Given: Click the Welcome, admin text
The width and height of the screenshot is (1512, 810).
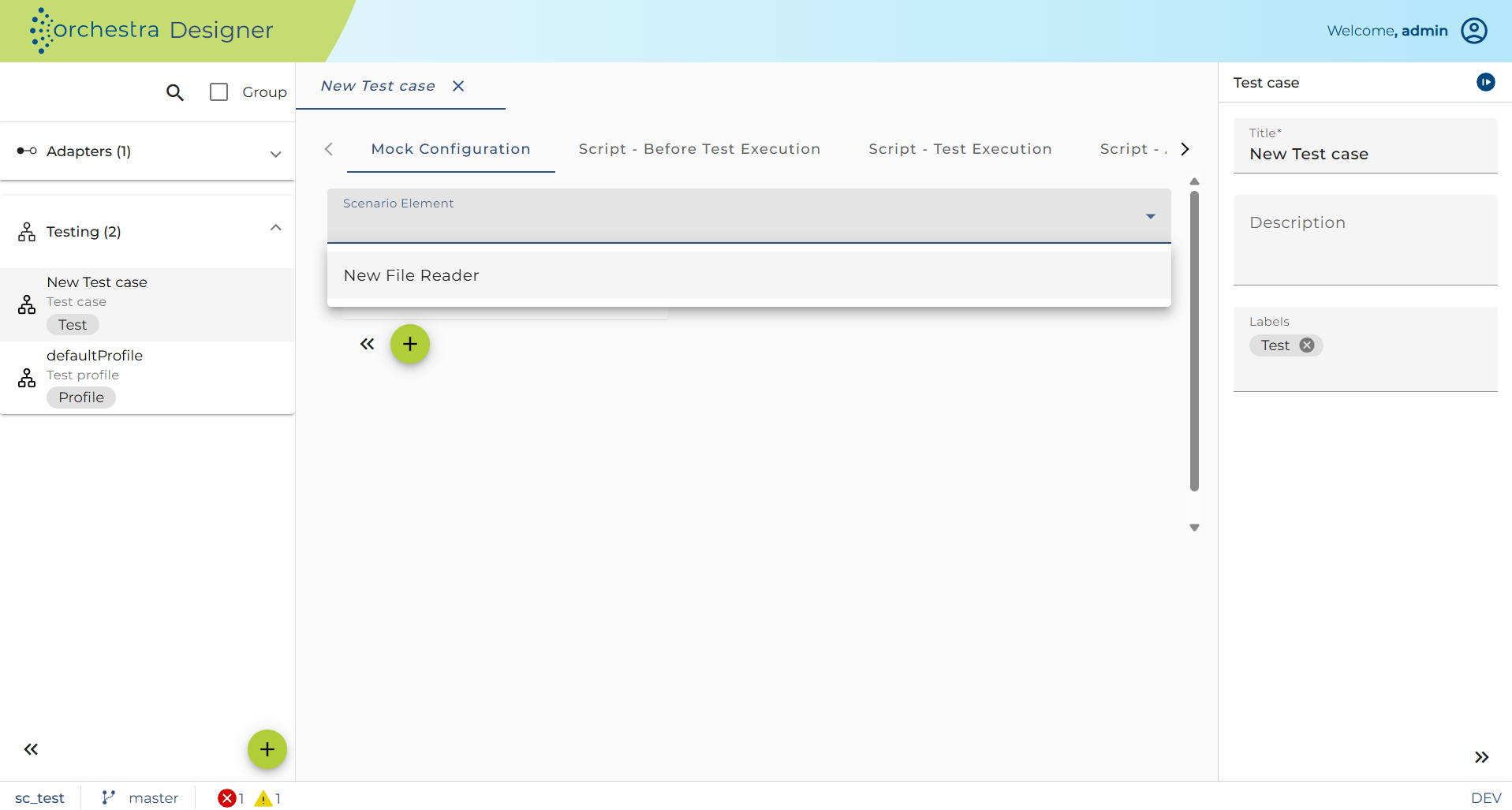Looking at the screenshot, I should [1387, 31].
